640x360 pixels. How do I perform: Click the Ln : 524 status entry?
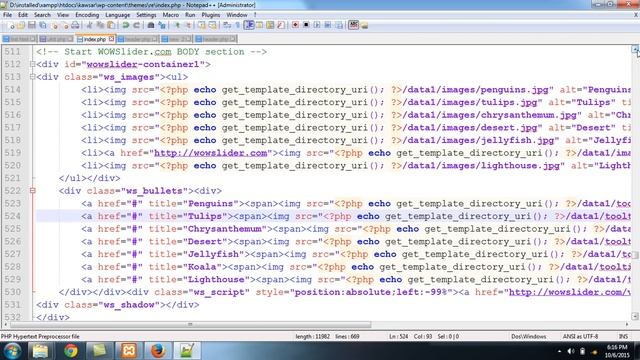tap(398, 336)
